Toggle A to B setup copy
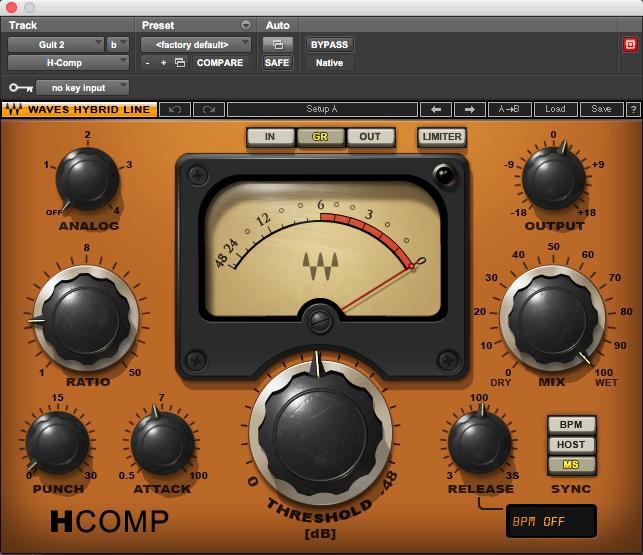This screenshot has width=643, height=555. tap(509, 110)
